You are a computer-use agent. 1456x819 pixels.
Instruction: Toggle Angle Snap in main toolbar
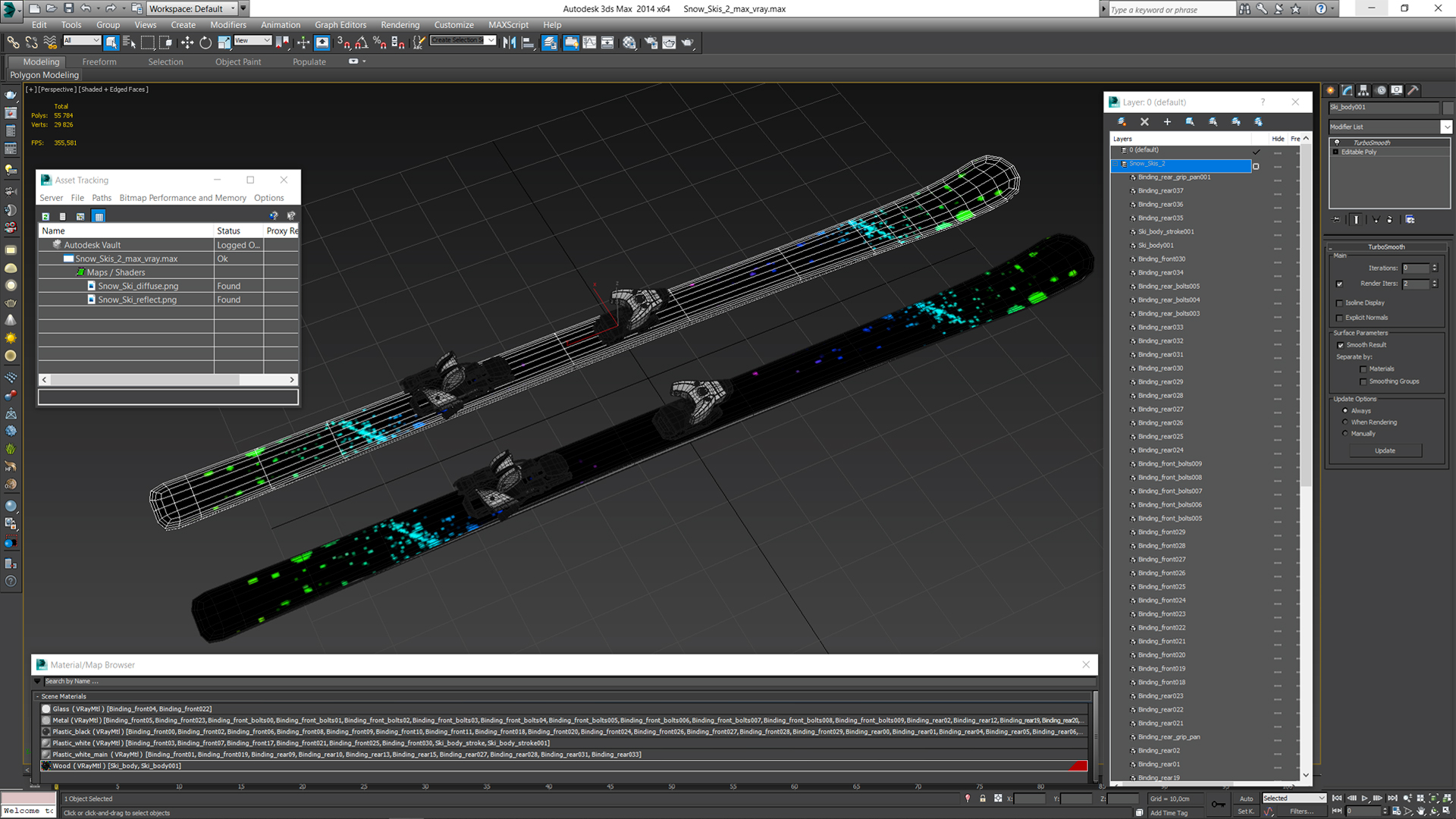(362, 42)
